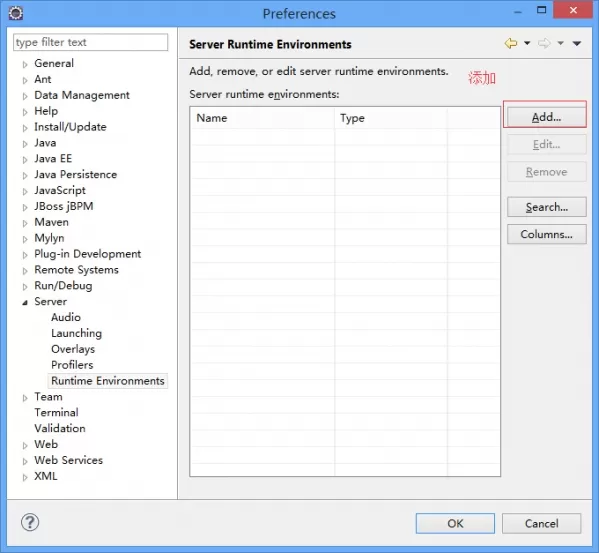Select the Profilers preference page
This screenshot has height=553, width=599.
pos(72,365)
